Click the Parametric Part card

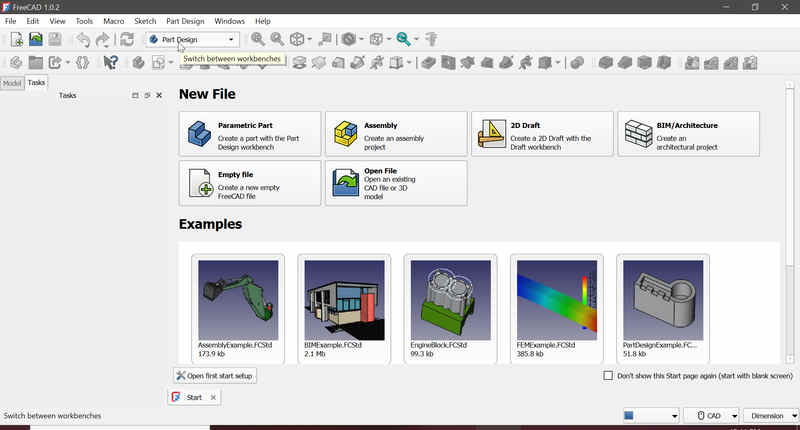250,134
